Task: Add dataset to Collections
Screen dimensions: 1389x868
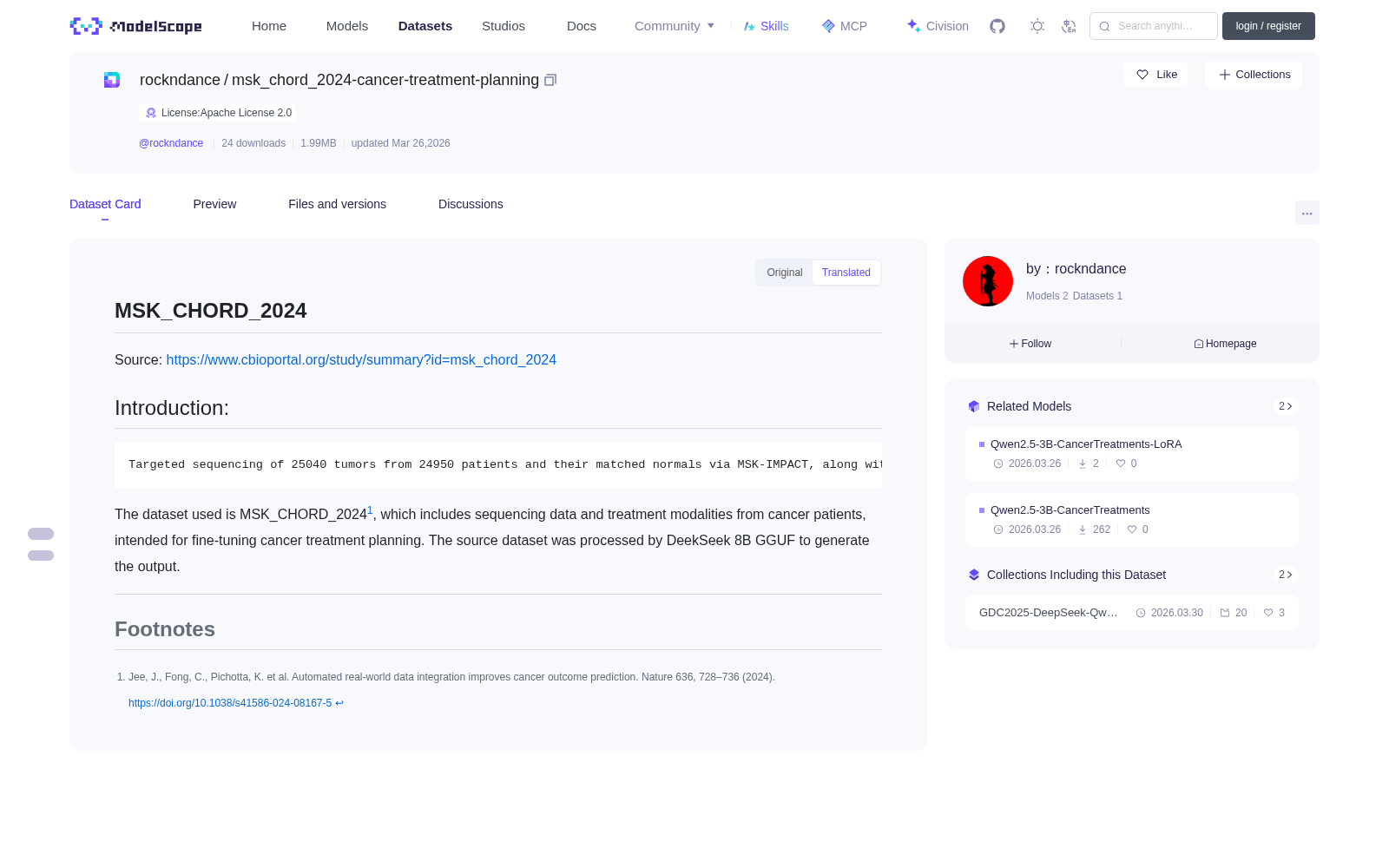Action: click(x=1254, y=75)
